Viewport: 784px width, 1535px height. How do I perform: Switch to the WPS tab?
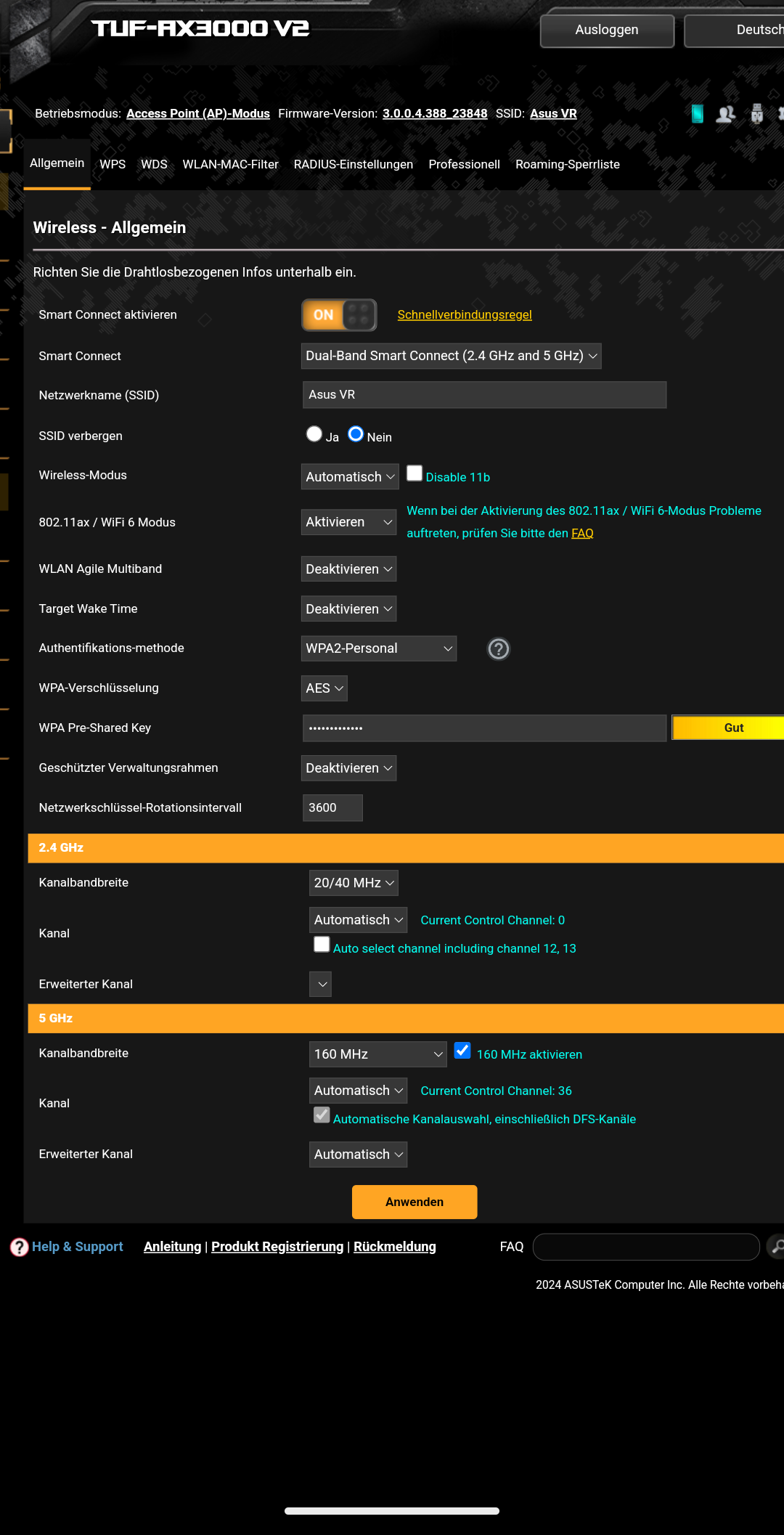[x=113, y=164]
